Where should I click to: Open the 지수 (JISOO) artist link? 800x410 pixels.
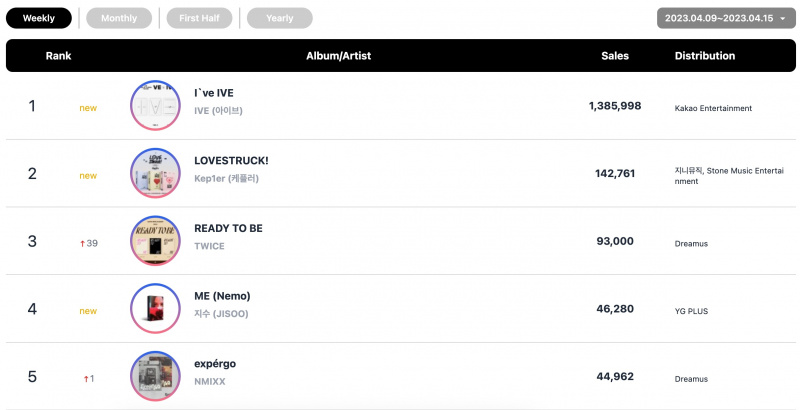coord(221,314)
